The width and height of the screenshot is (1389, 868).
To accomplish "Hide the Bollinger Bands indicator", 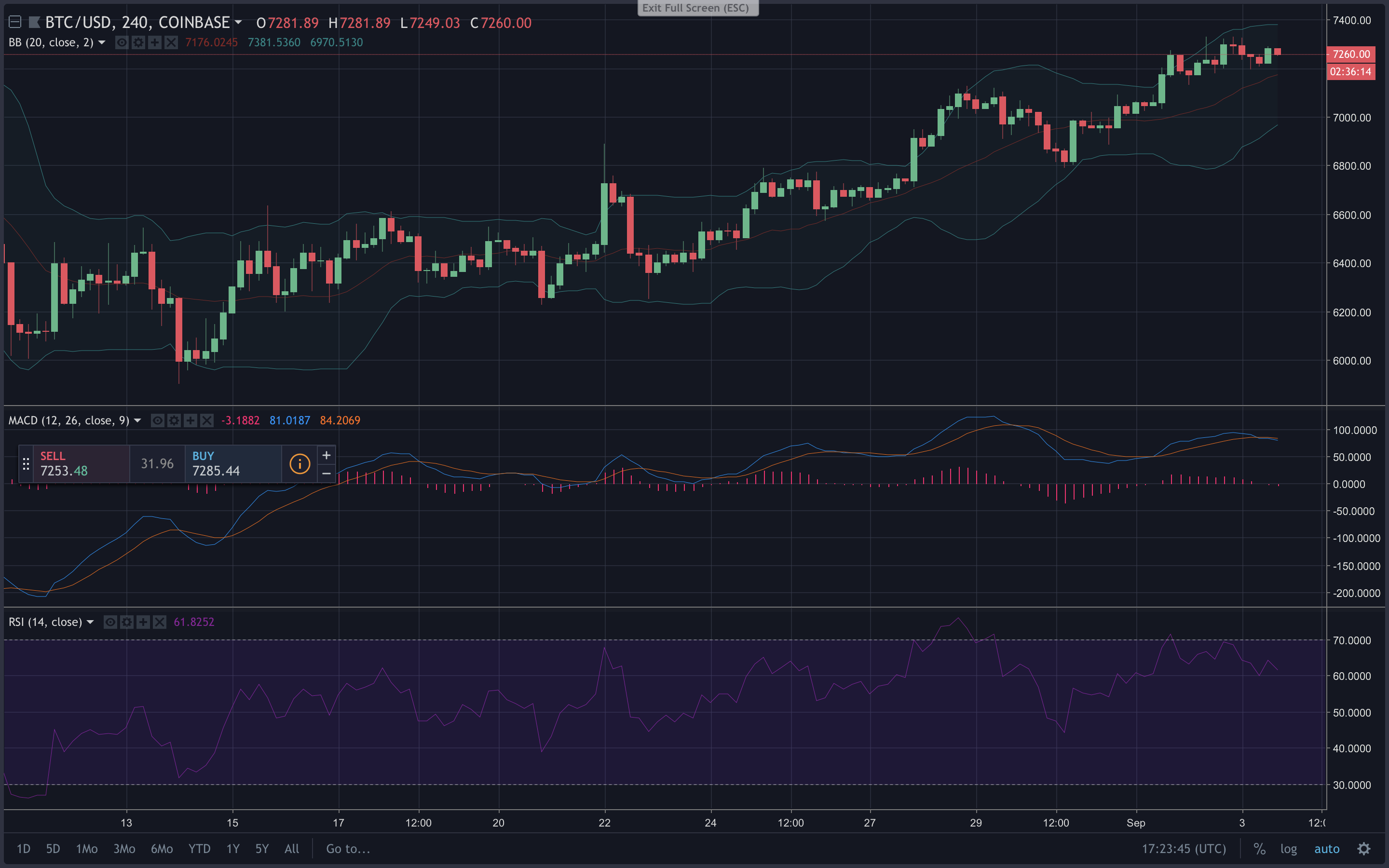I will (x=122, y=42).
